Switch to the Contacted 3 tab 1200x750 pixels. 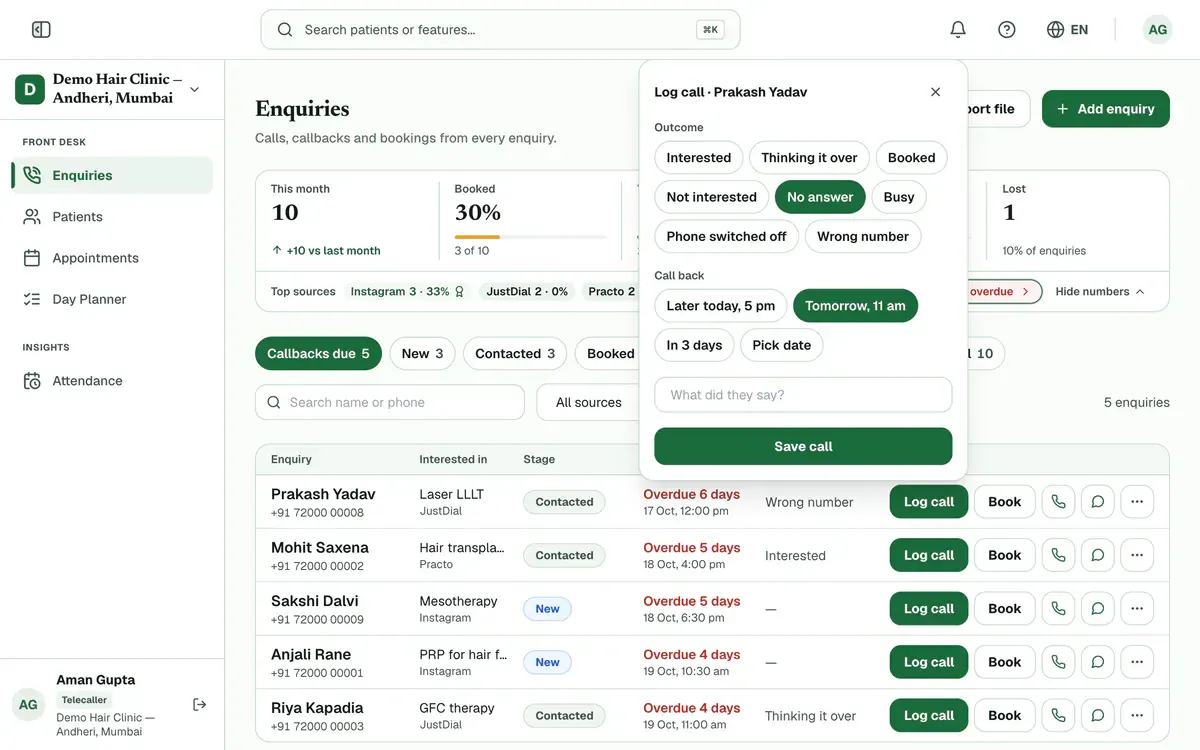[x=515, y=354]
